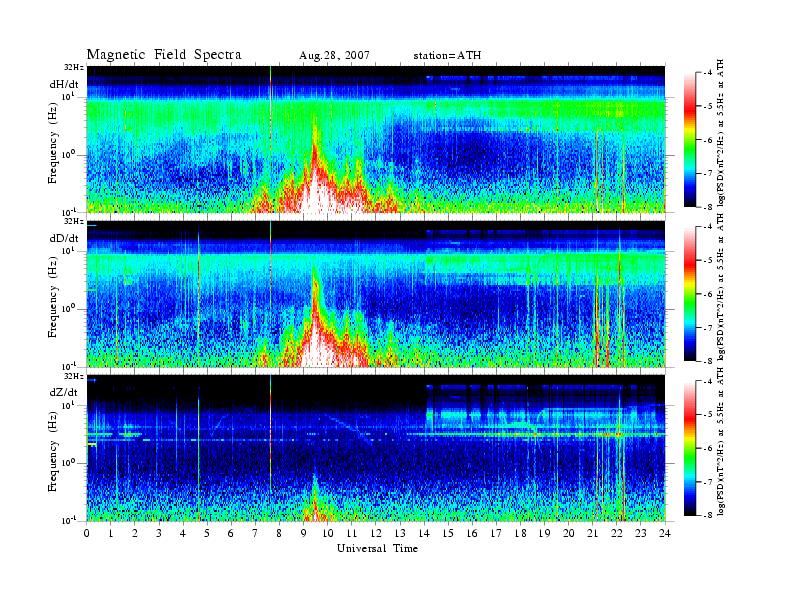Click hour '7' on the Universal Time axis
This screenshot has width=792, height=612.
click(x=256, y=533)
